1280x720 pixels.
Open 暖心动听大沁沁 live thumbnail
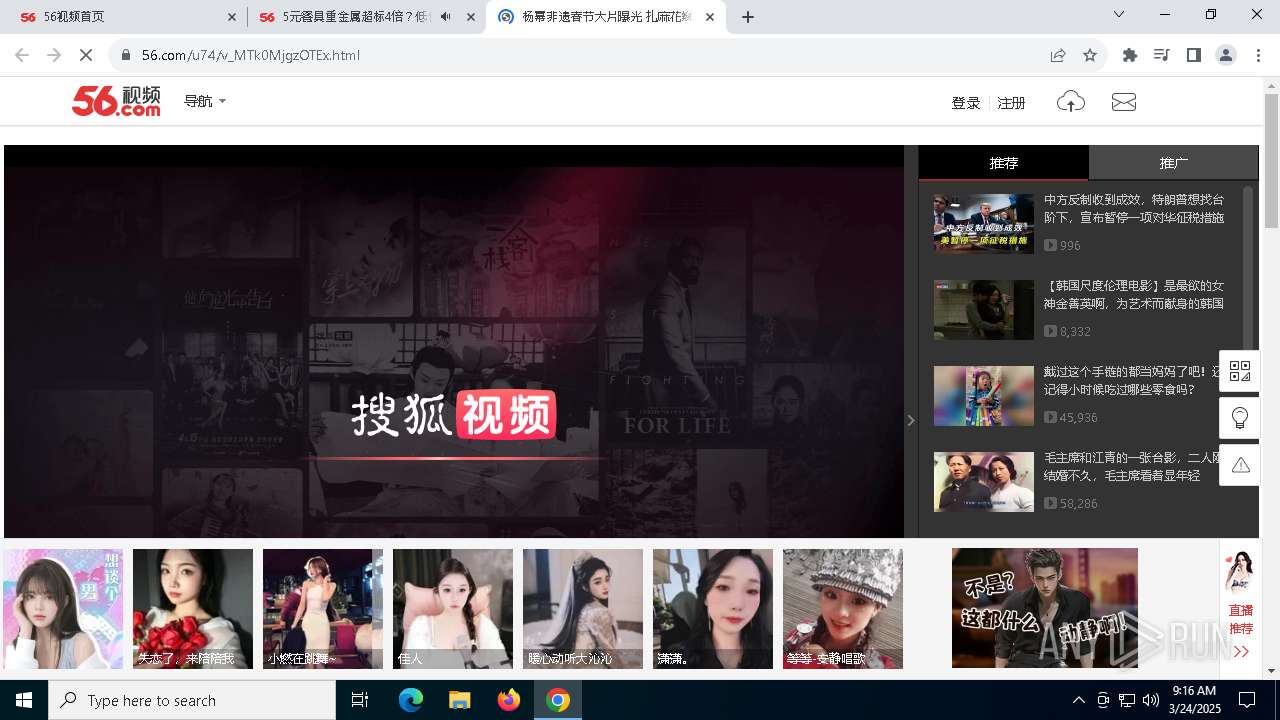click(583, 608)
